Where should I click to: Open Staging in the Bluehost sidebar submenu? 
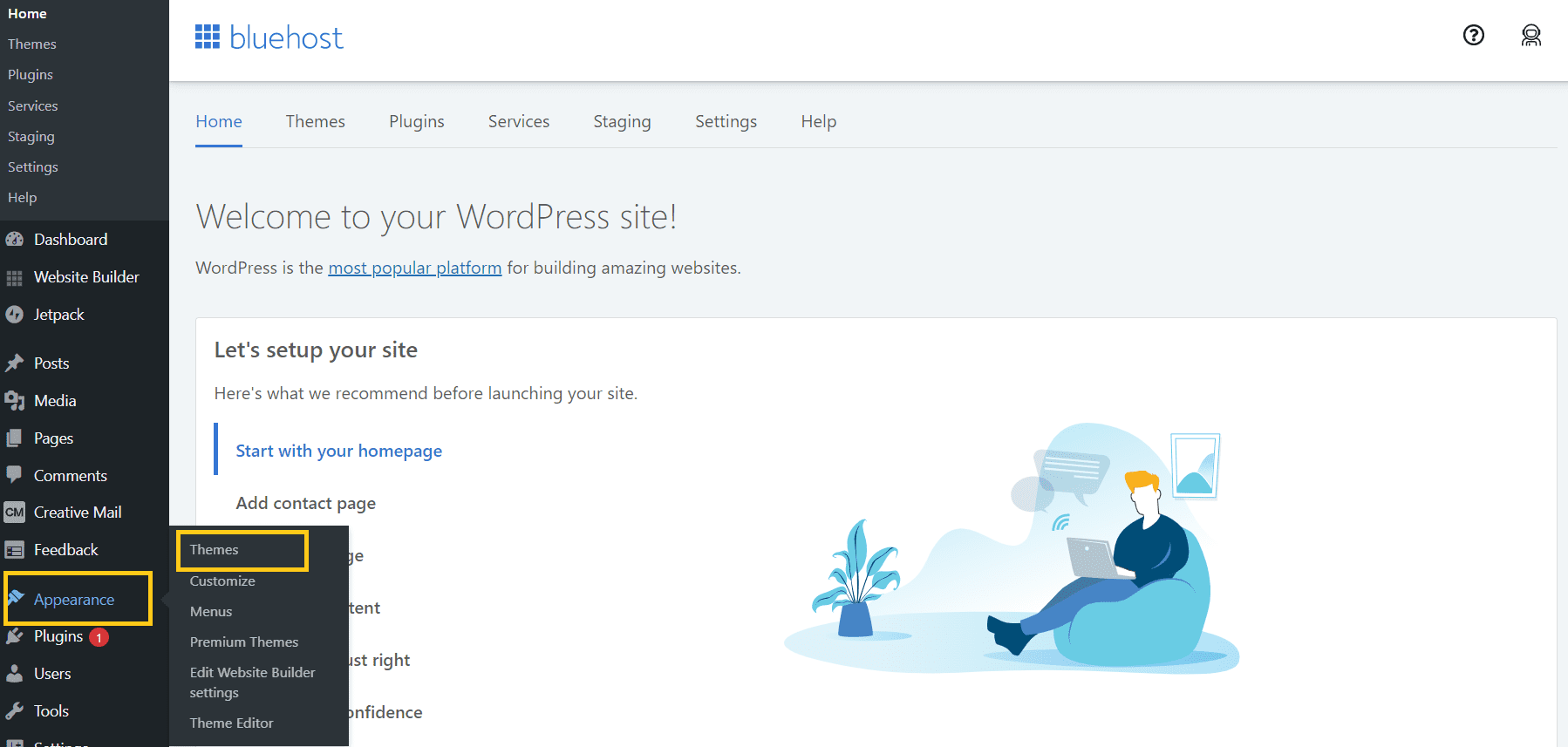pyautogui.click(x=31, y=136)
